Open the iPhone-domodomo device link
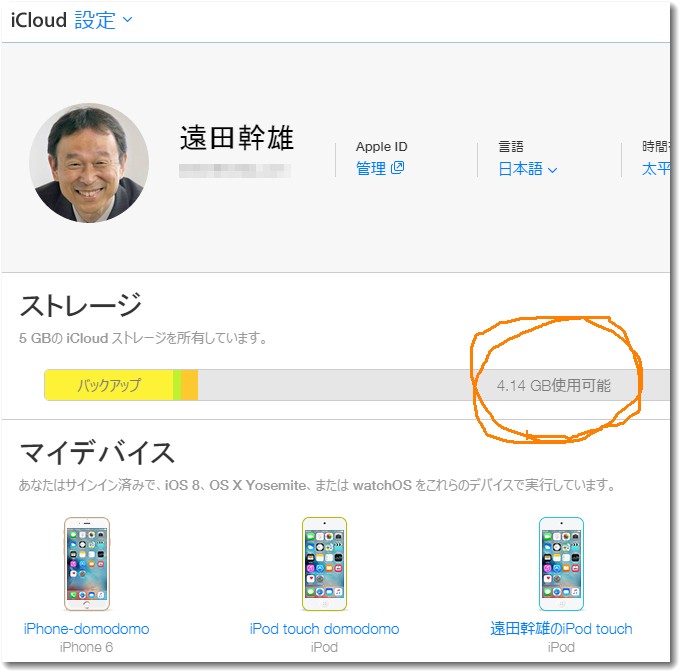This screenshot has width=679, height=671. point(87,629)
